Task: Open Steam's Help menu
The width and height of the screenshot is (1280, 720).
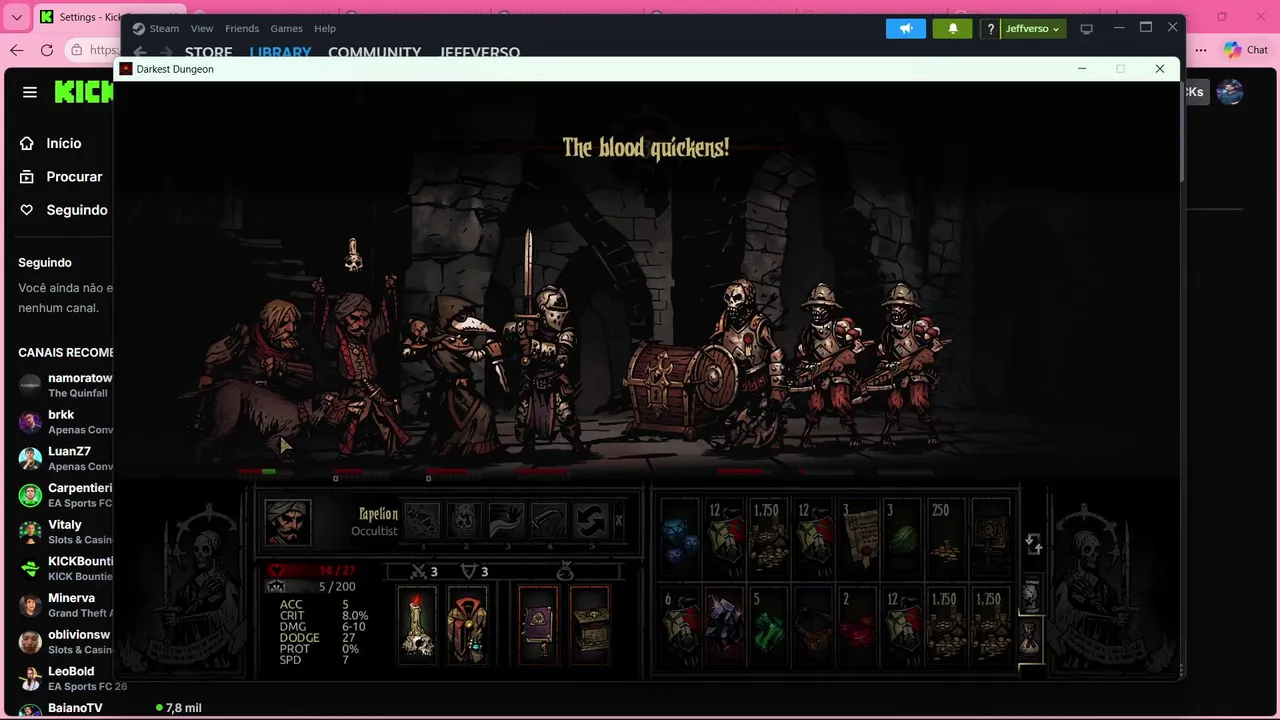Action: coord(325,28)
